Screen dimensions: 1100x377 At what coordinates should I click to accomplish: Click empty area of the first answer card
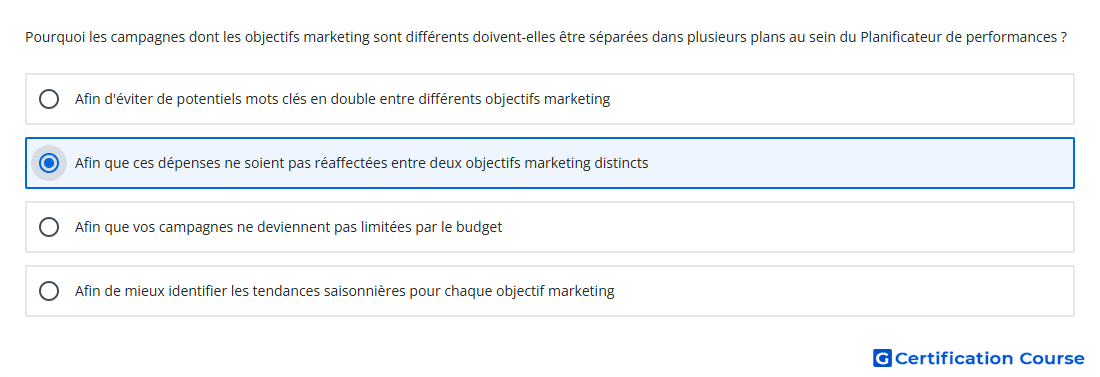pos(842,99)
